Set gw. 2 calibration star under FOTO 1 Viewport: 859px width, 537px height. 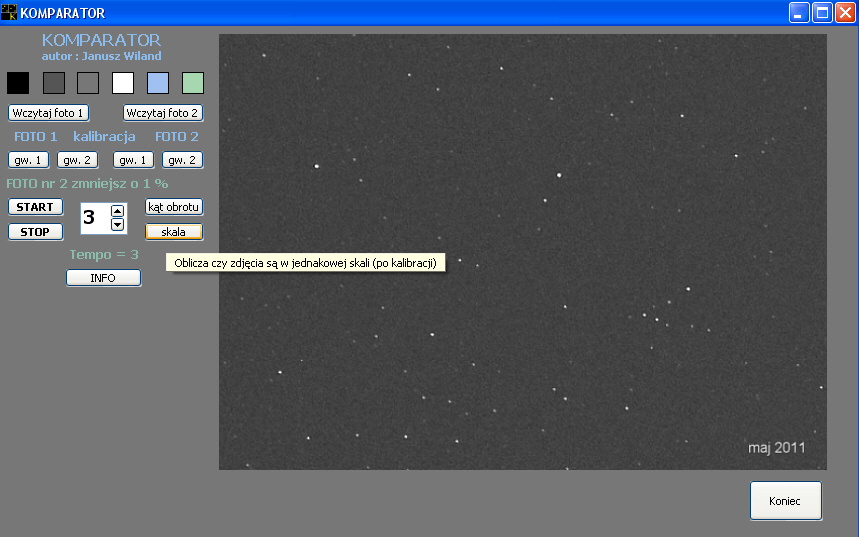[x=78, y=160]
